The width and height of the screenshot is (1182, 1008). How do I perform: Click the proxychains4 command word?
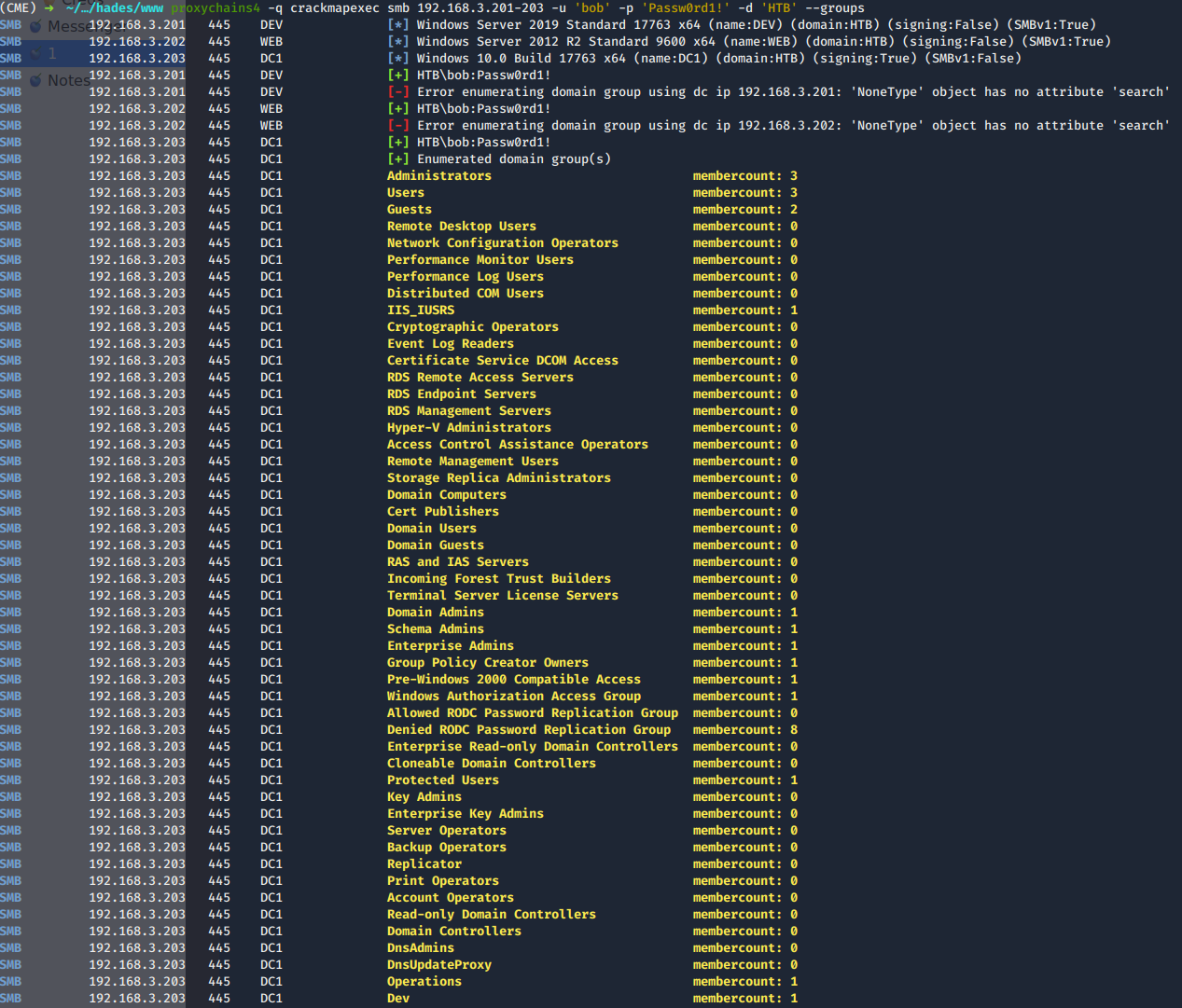(215, 8)
